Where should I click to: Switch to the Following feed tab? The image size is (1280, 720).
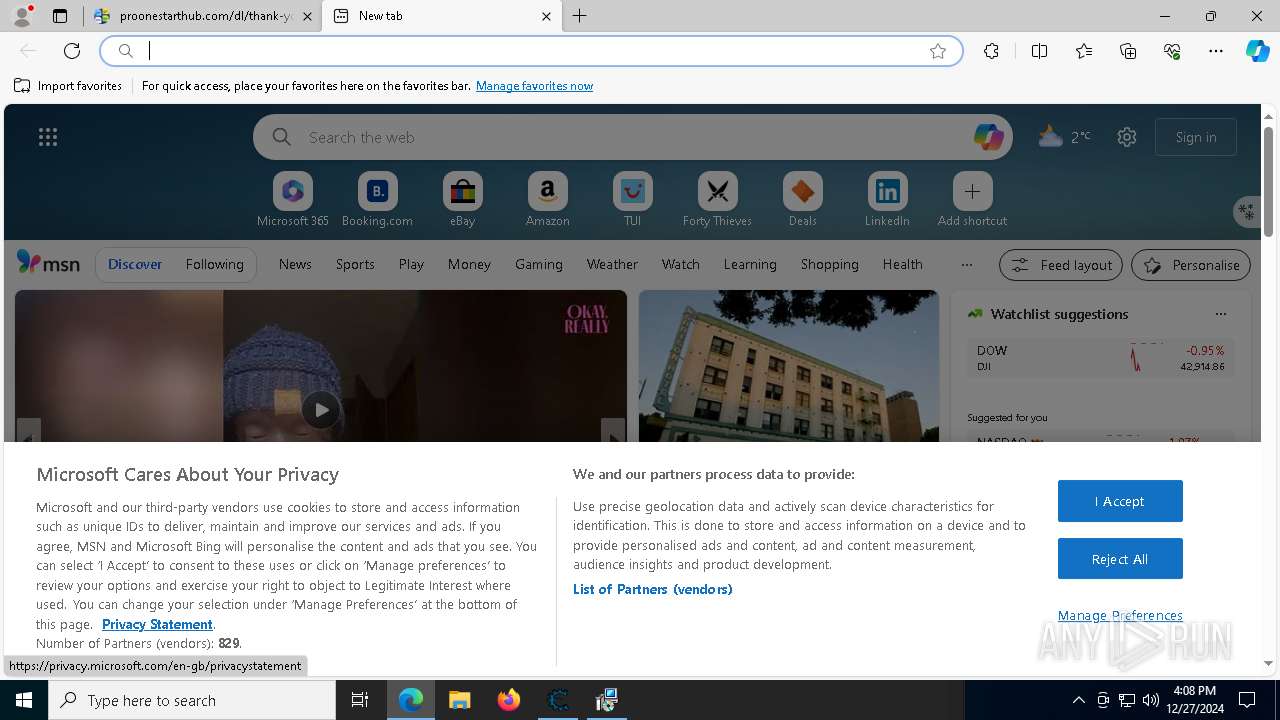point(214,264)
